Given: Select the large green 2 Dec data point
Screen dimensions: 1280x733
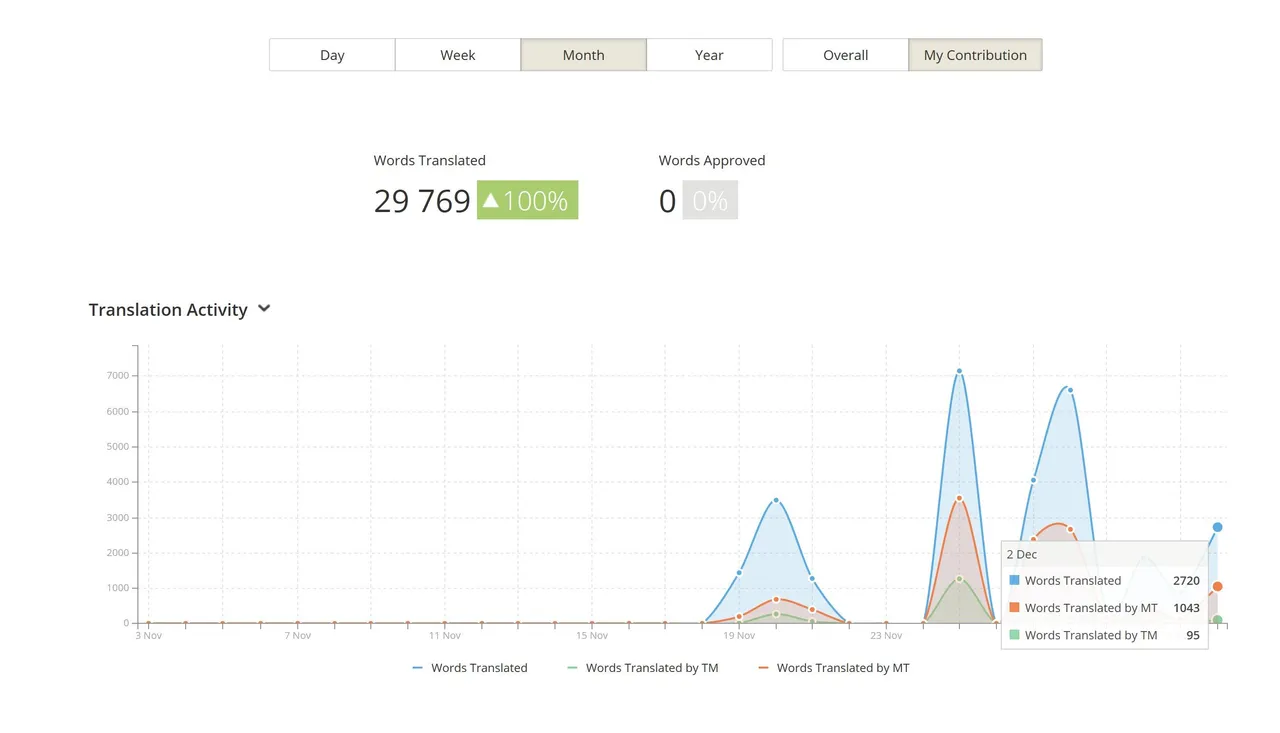Looking at the screenshot, I should tap(1217, 620).
